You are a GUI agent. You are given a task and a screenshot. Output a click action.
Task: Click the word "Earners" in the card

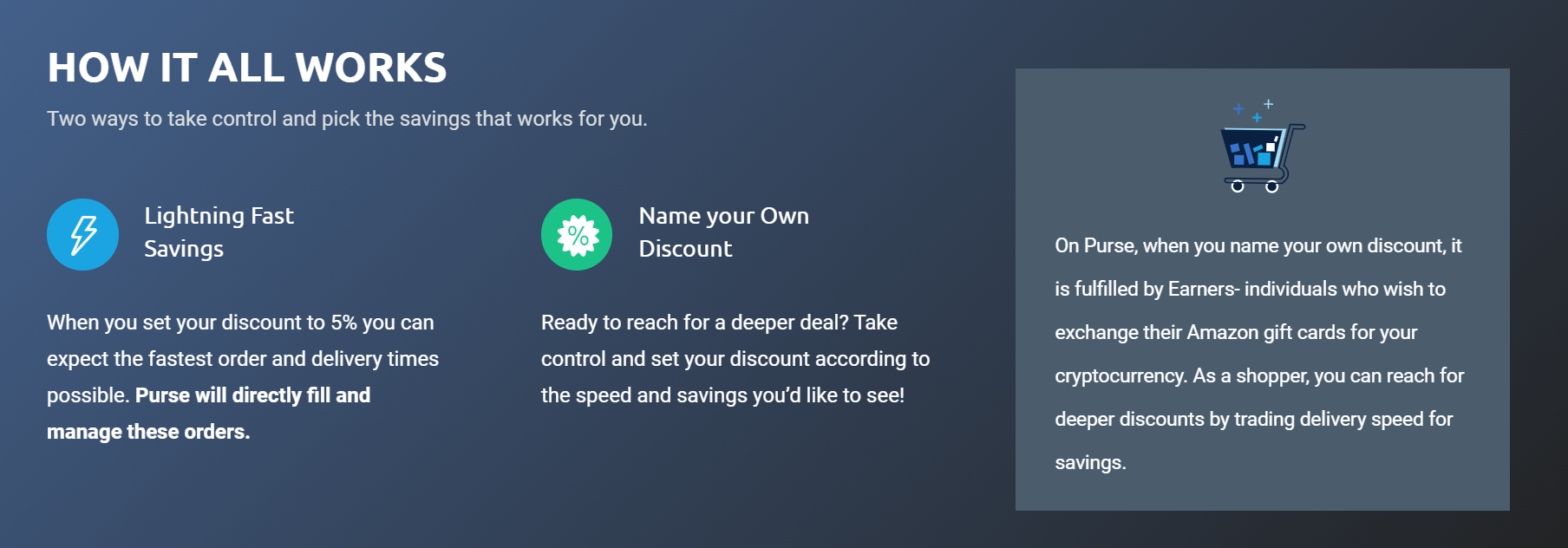coord(1202,290)
